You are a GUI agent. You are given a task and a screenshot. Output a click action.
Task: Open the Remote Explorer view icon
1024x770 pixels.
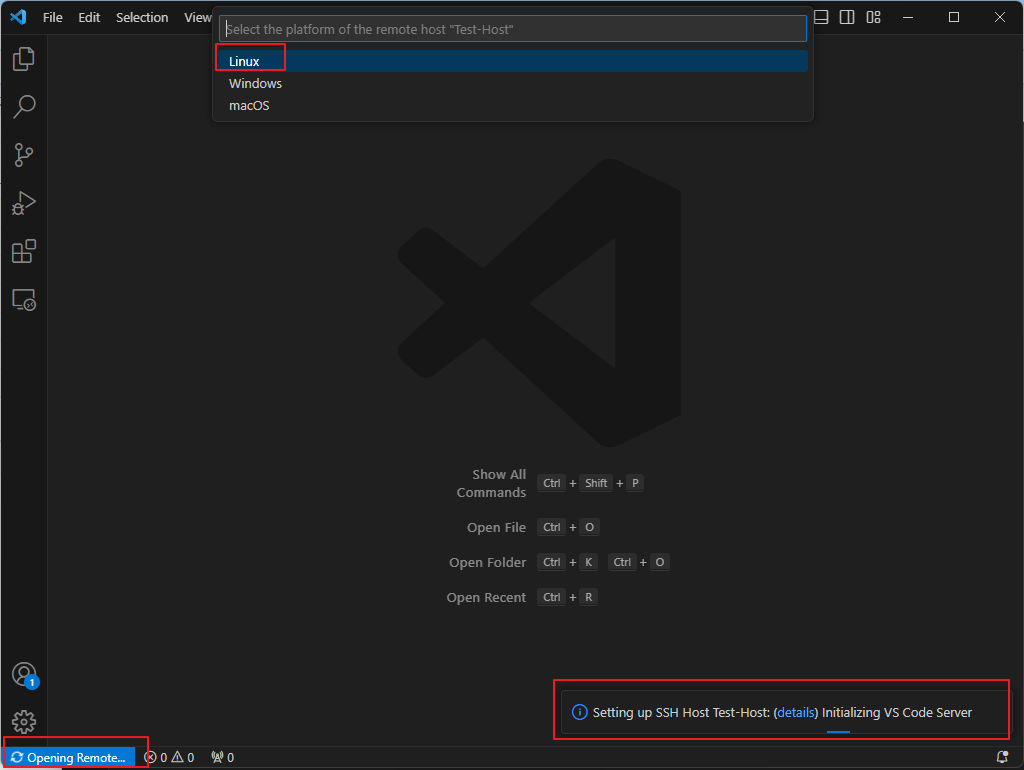click(x=24, y=300)
